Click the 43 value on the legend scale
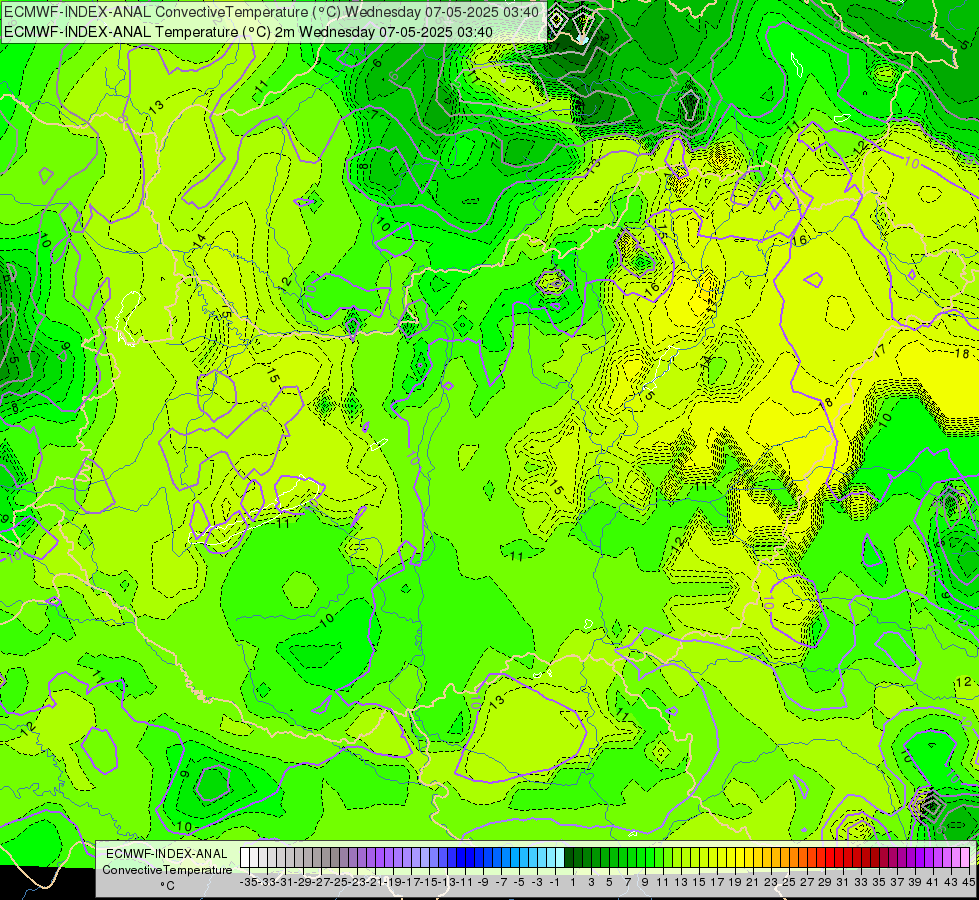 (951, 882)
